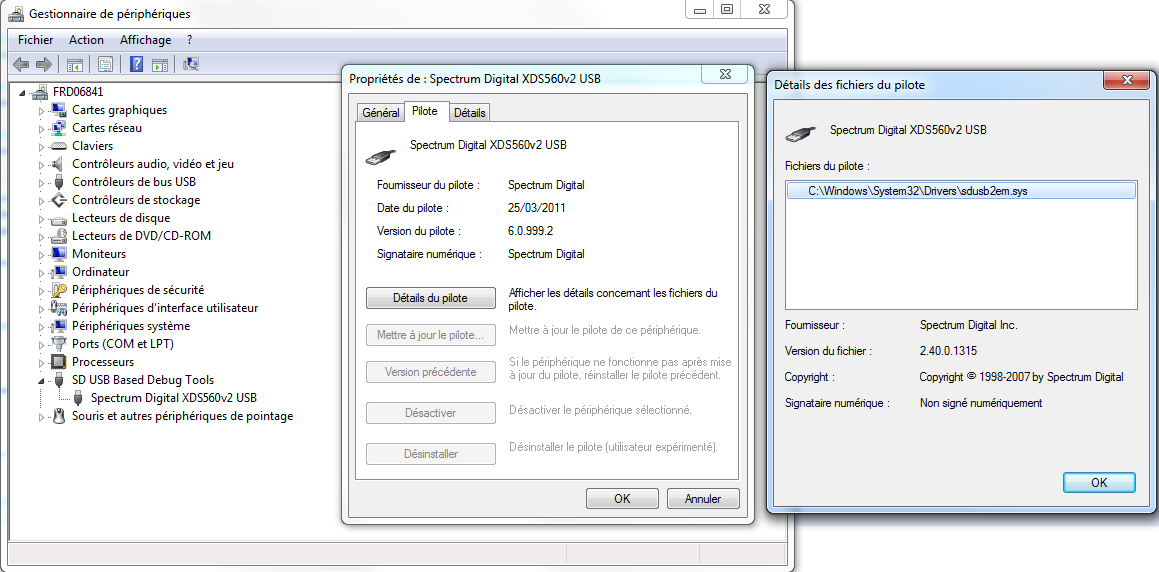Scan for hardware changes toolbar icon
Viewport: 1159px width, 572px height.
[x=191, y=64]
